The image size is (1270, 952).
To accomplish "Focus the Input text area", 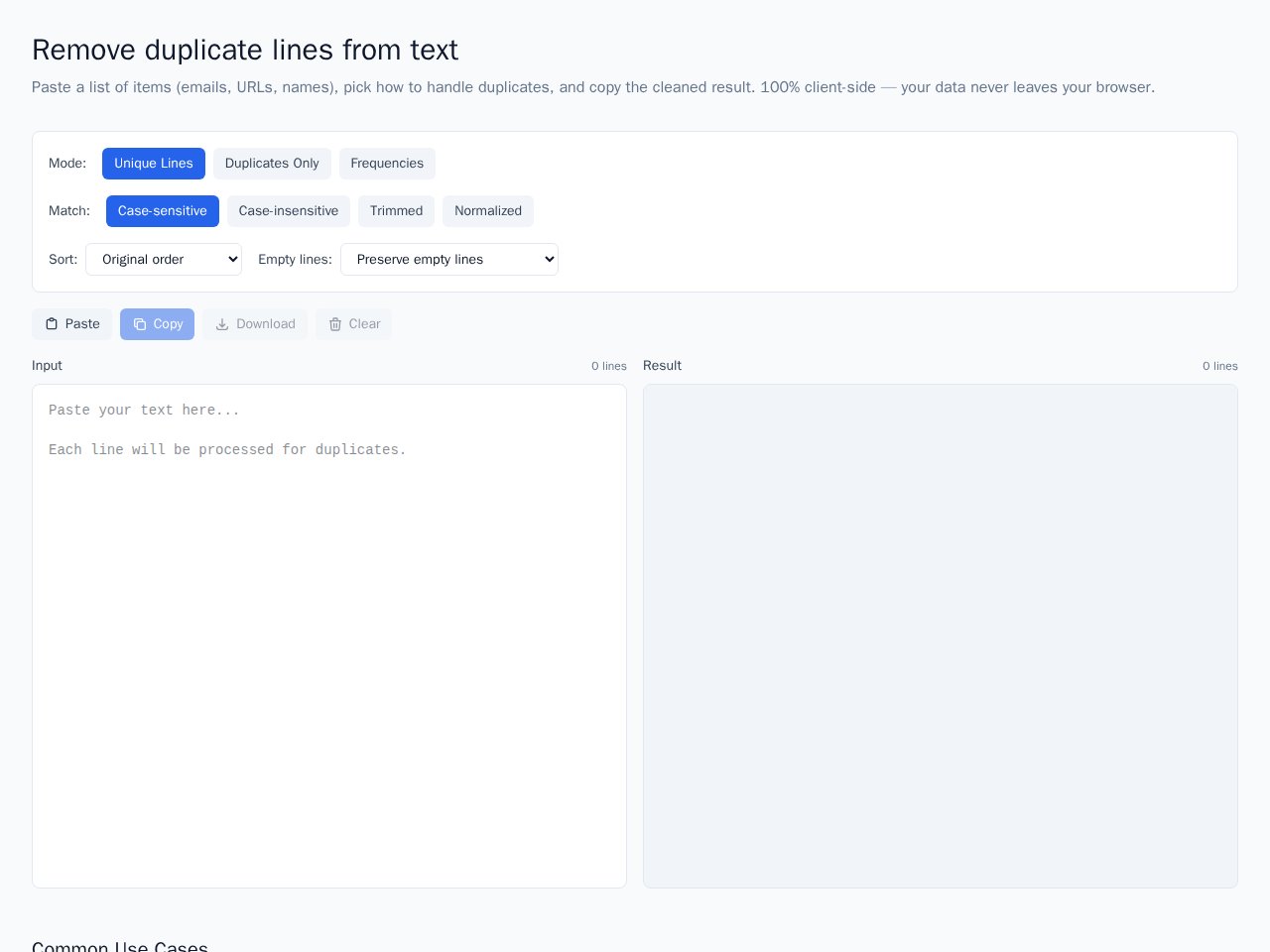I will (329, 636).
